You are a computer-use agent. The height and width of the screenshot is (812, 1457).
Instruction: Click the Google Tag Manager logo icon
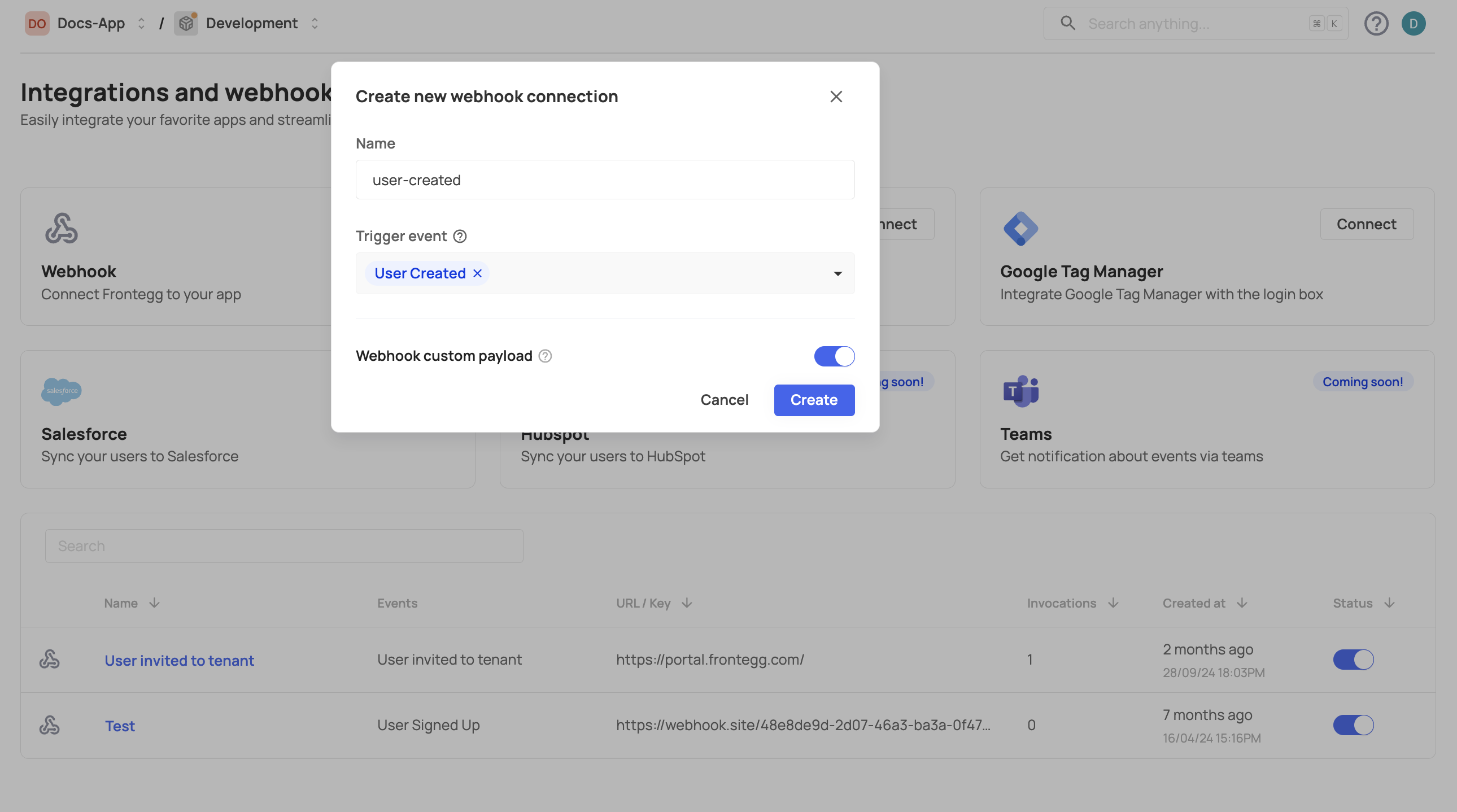click(1020, 229)
